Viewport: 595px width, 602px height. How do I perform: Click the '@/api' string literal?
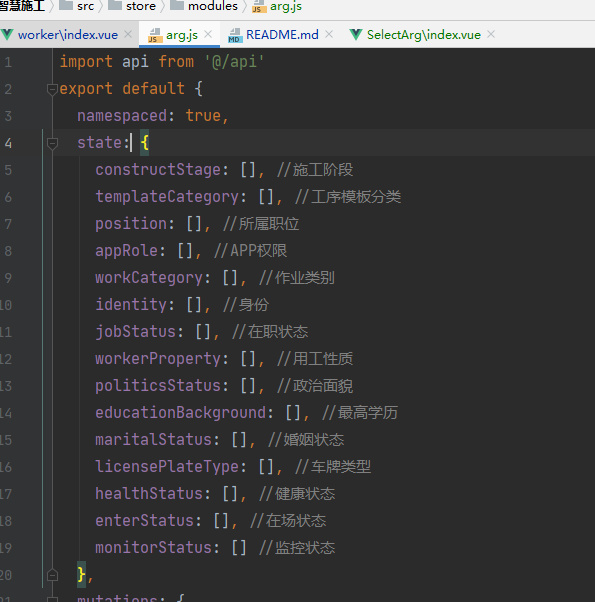234,62
